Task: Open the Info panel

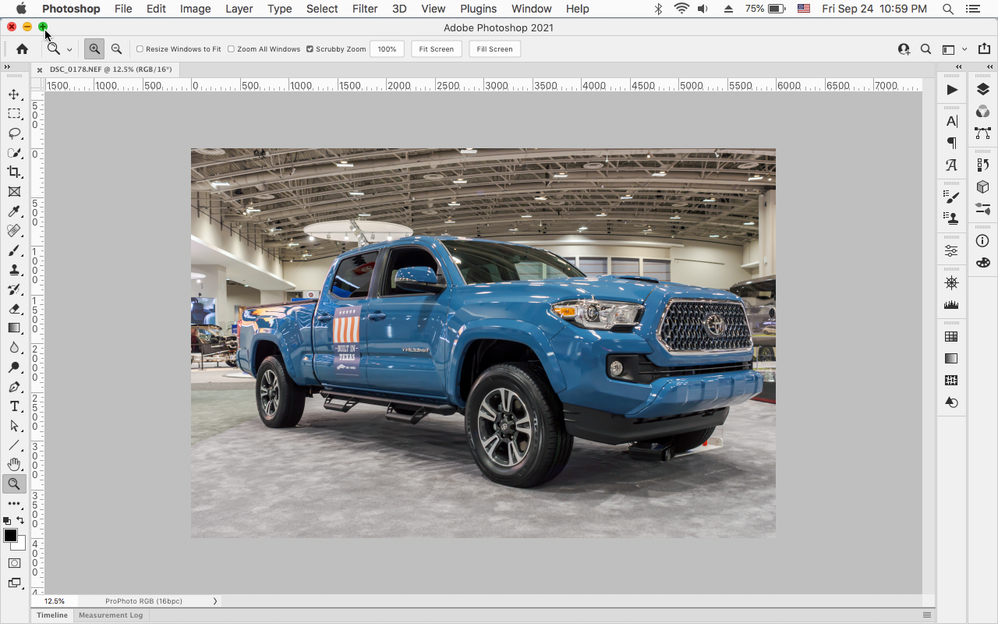Action: [x=983, y=241]
